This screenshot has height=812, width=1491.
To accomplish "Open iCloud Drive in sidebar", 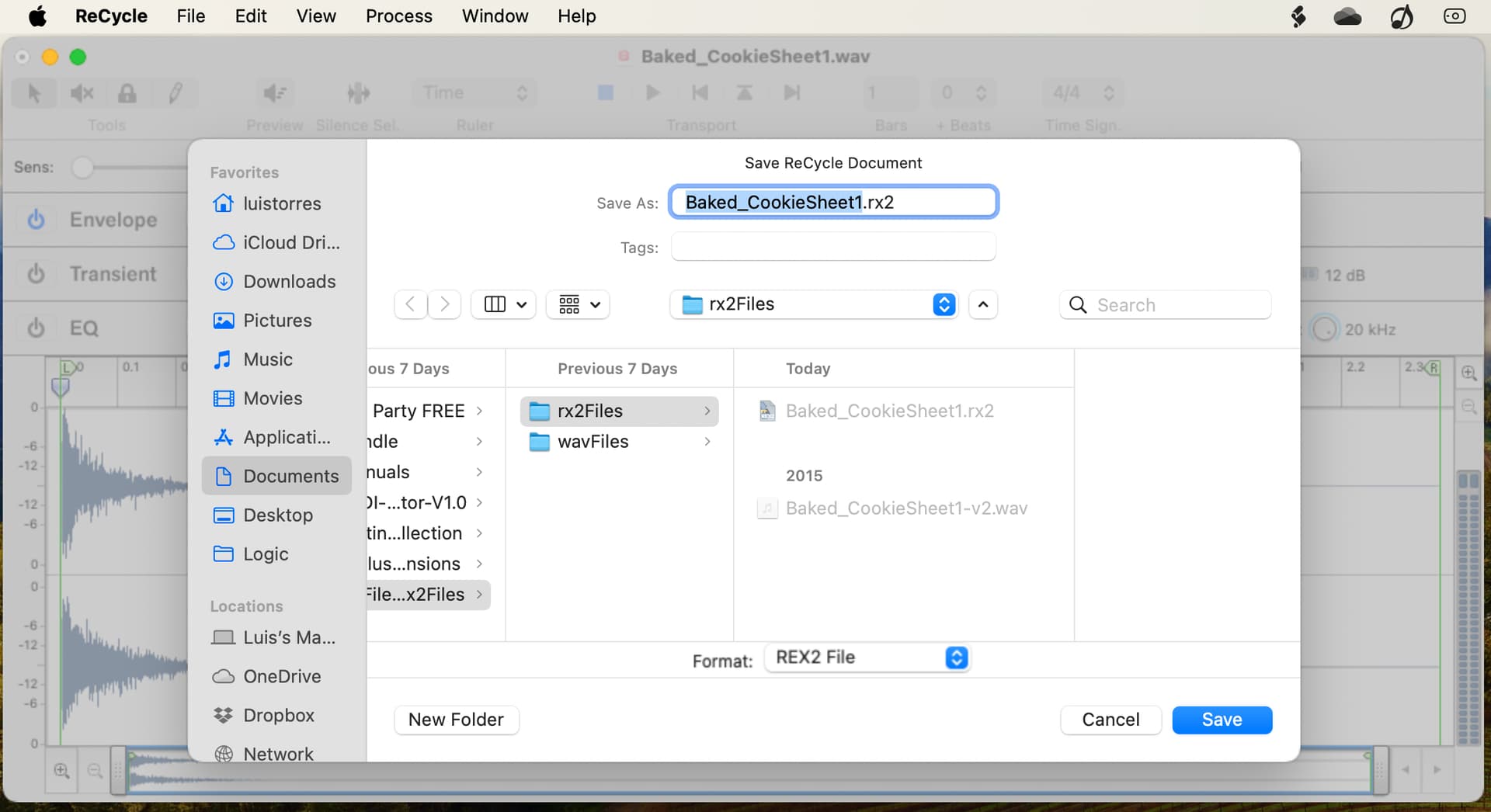I will tap(276, 242).
